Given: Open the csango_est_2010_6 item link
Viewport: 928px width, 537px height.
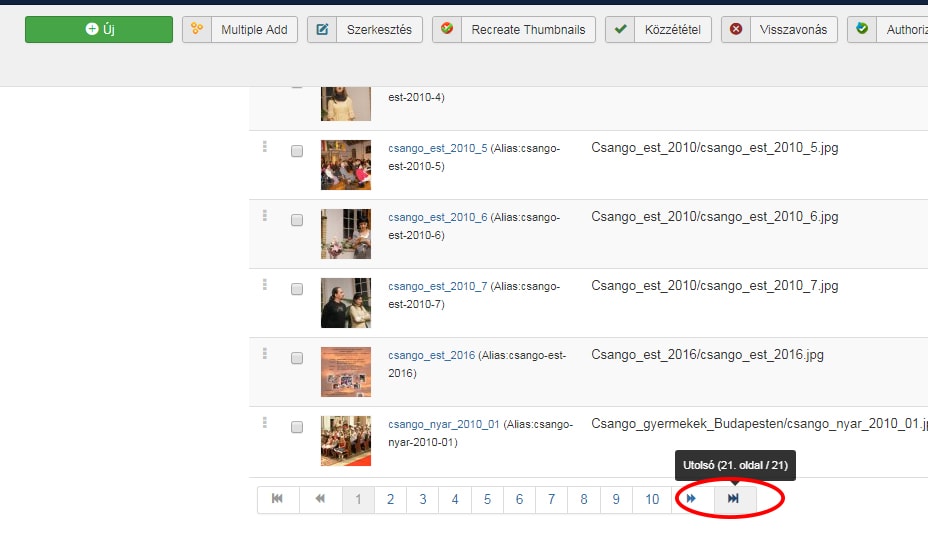Looking at the screenshot, I should coord(437,217).
